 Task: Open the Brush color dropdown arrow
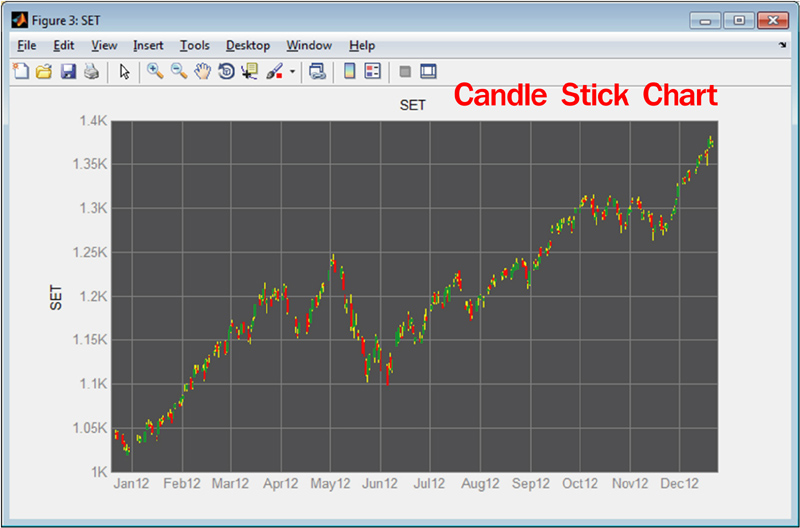tap(292, 71)
